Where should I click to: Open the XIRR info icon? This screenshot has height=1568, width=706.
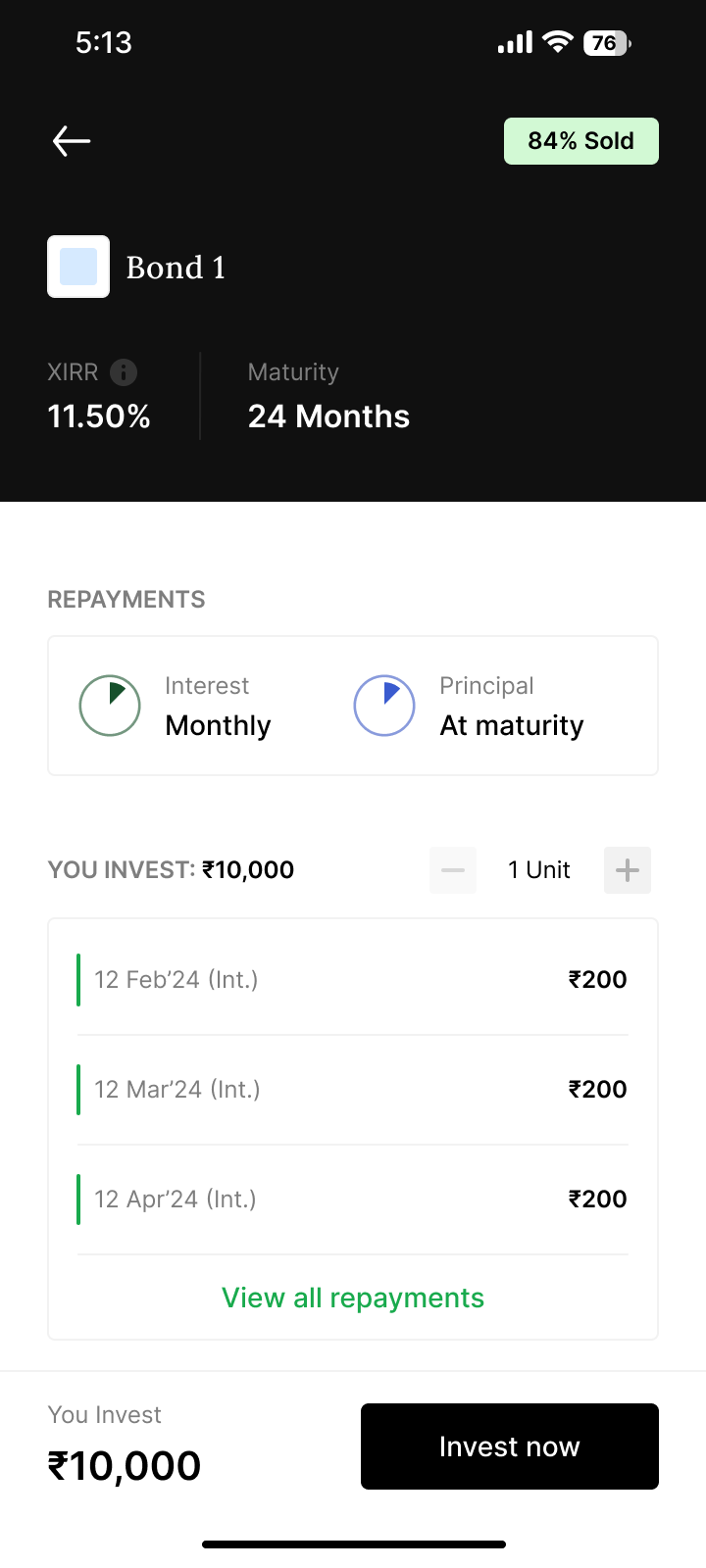[124, 372]
